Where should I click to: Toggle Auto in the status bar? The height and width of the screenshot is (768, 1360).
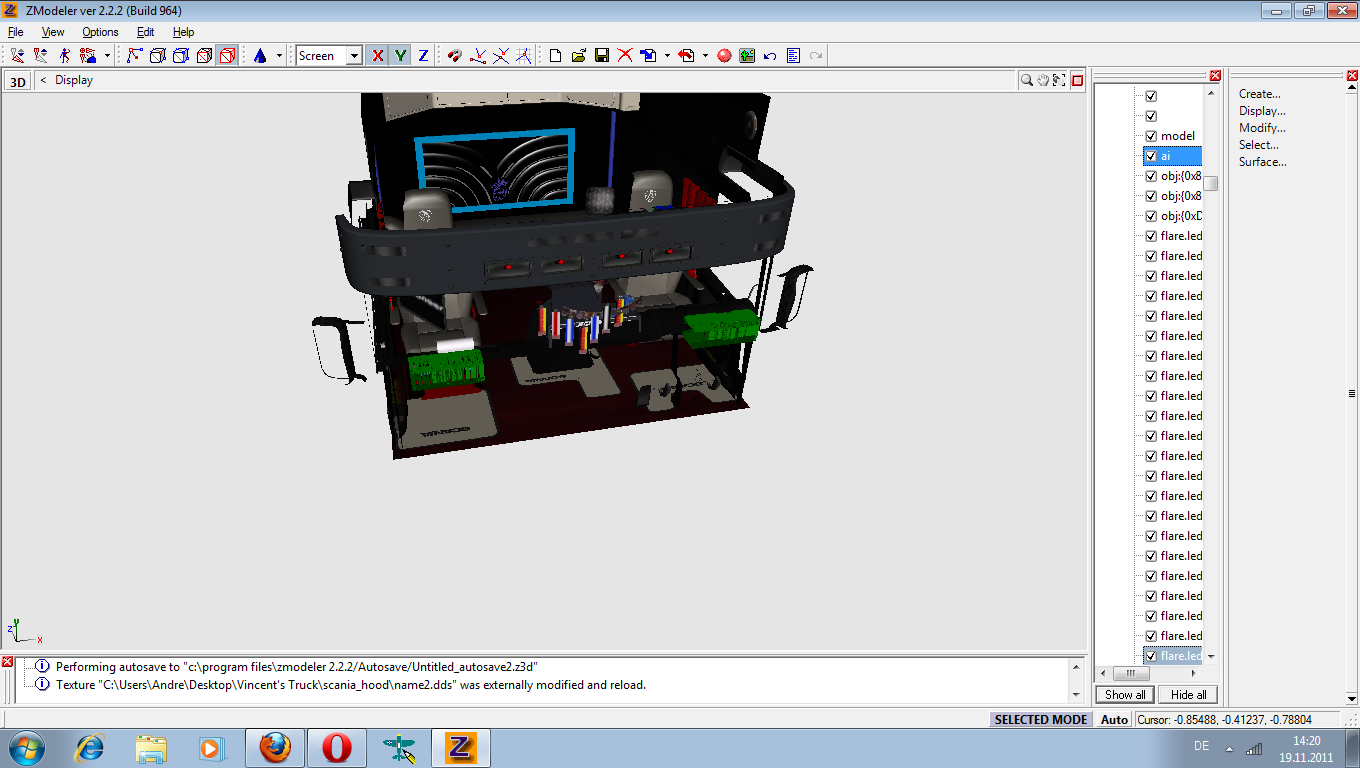(x=1114, y=719)
